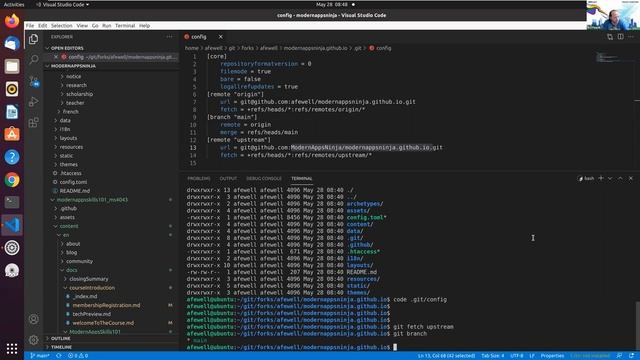The image size is (640, 360).
Task: Expand the closingSummary folder
Action: click(89, 279)
